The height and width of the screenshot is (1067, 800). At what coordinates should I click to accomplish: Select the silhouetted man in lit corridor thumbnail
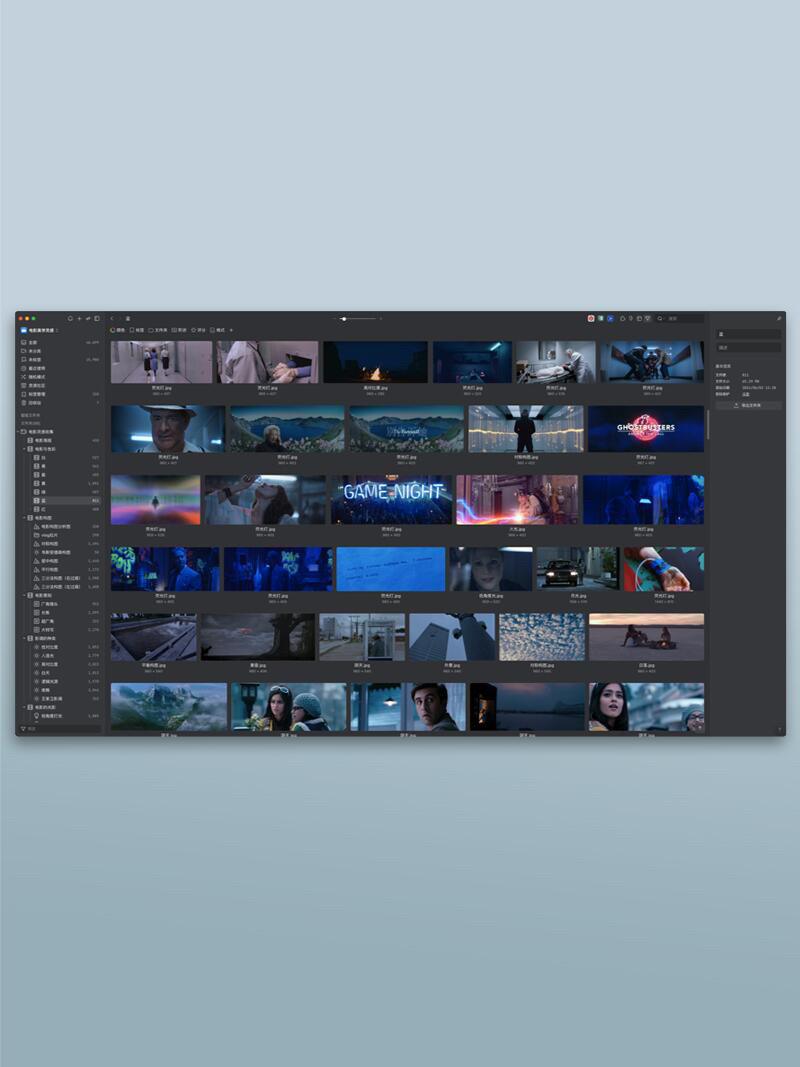click(x=526, y=429)
